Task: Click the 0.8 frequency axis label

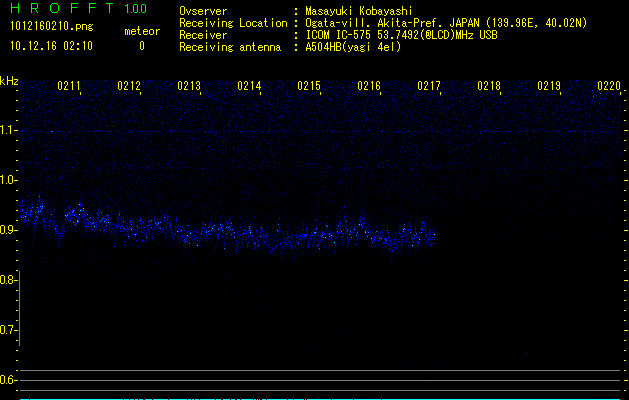Action: [x=8, y=280]
